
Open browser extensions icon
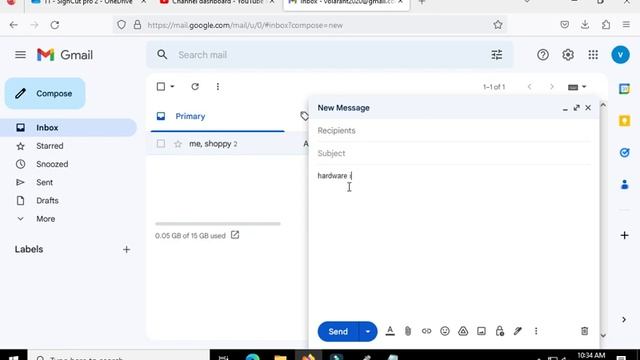point(606,25)
